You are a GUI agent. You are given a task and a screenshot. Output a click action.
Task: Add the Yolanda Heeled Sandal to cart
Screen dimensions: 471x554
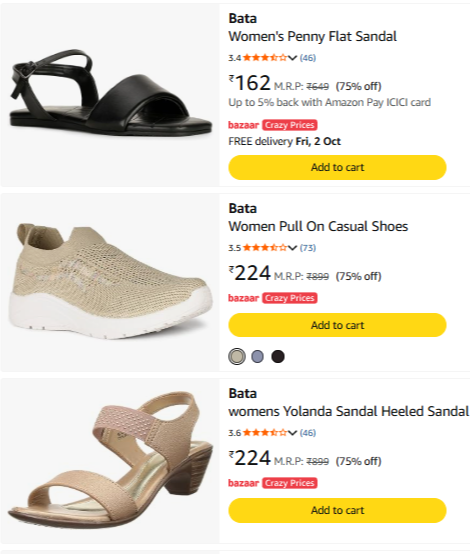click(337, 510)
